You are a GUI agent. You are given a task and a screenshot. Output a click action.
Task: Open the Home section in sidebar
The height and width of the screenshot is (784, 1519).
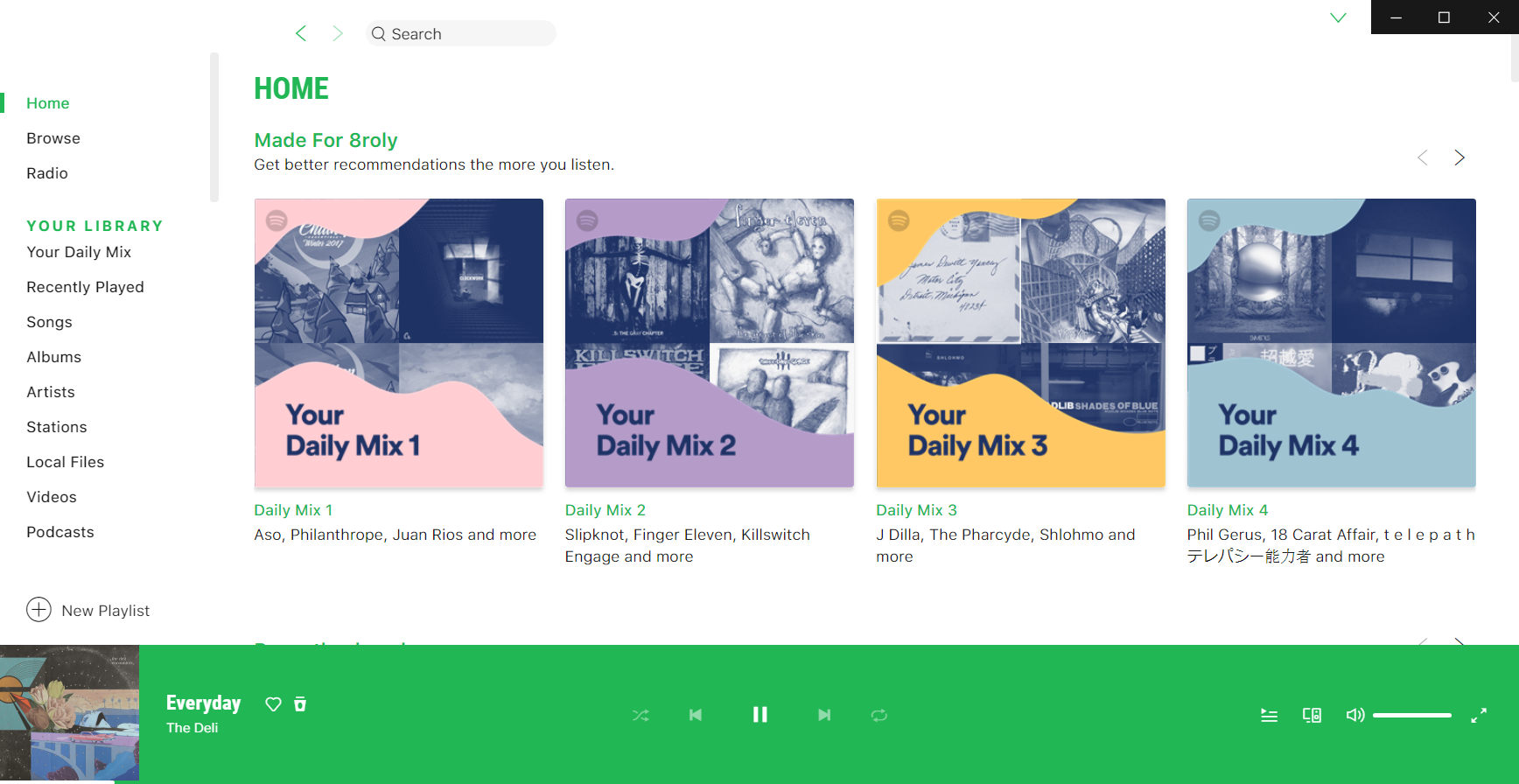[x=47, y=103]
